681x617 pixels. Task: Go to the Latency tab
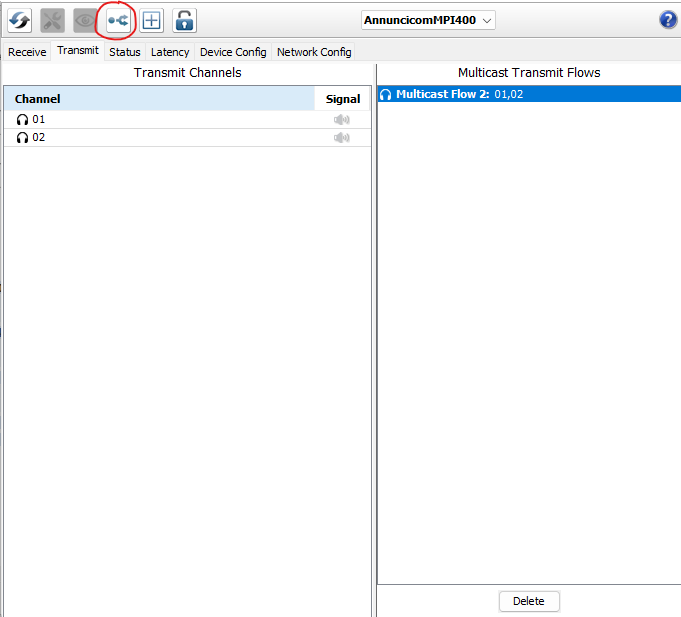[170, 52]
